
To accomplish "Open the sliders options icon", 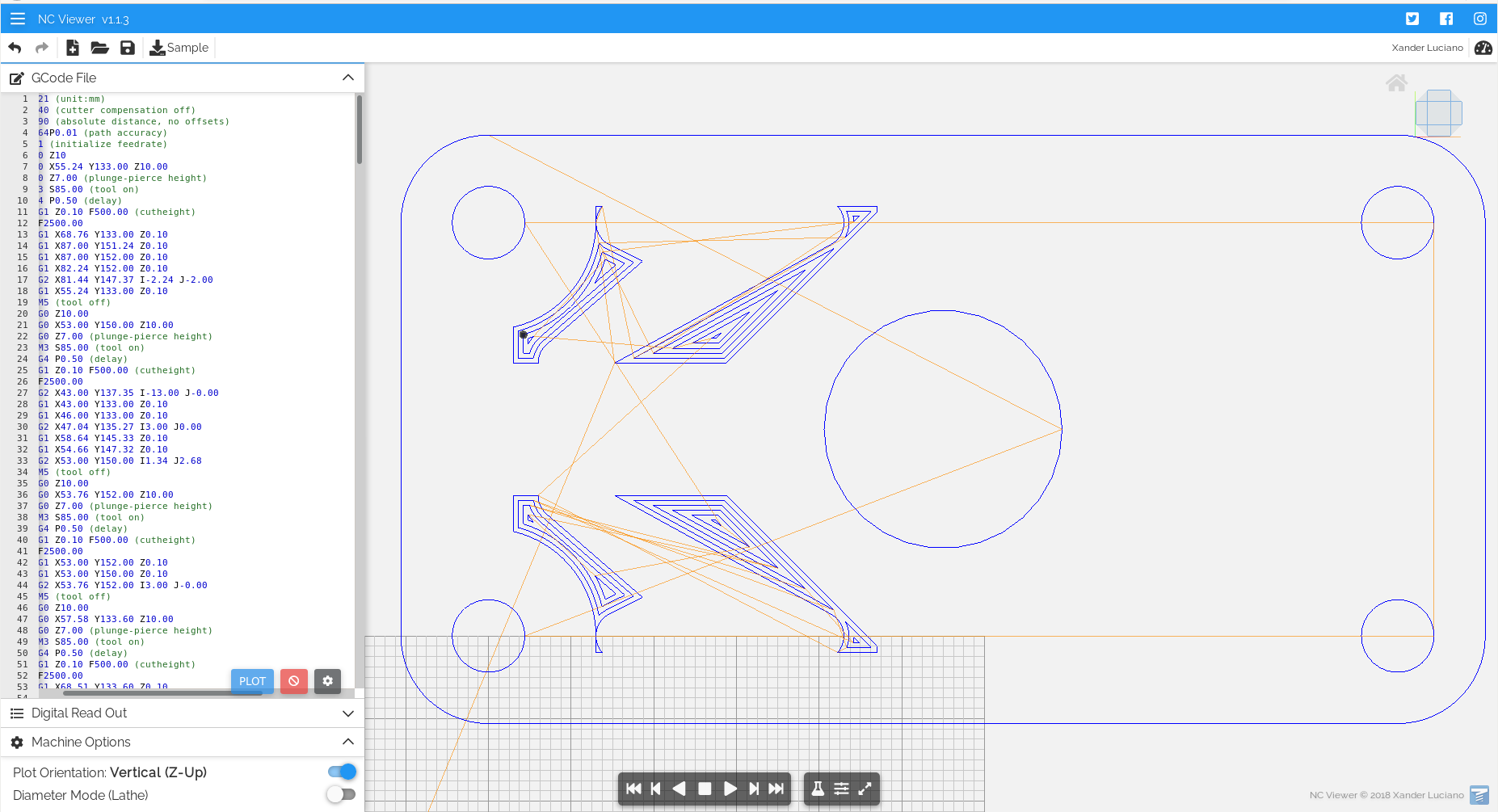I will coord(841,789).
